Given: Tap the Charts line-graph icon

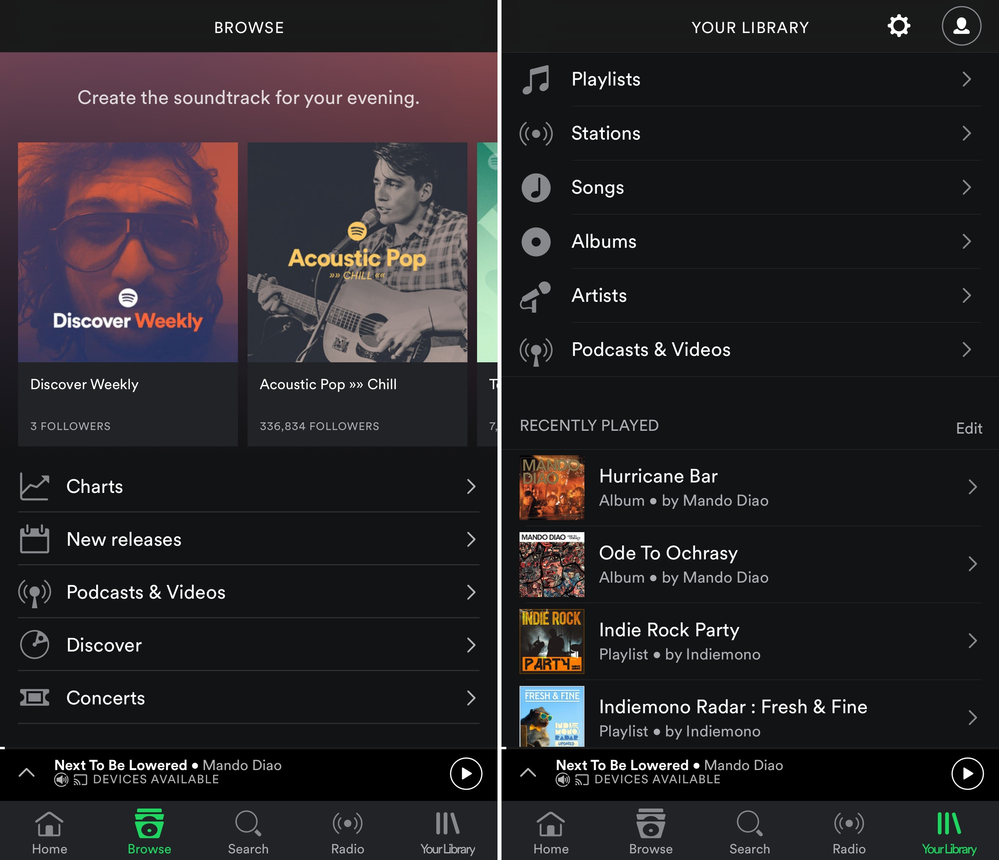Looking at the screenshot, I should click(x=34, y=487).
